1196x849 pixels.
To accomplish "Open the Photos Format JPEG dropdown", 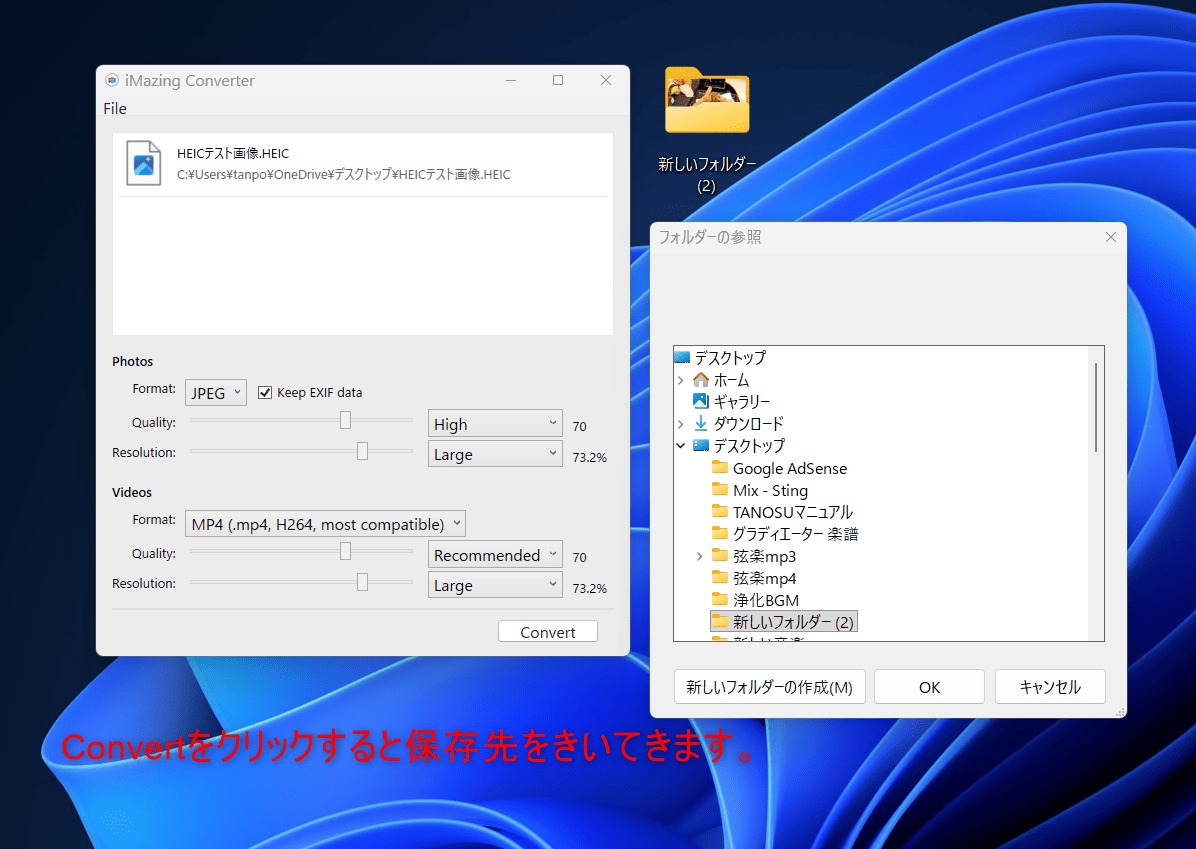I will click(x=215, y=393).
